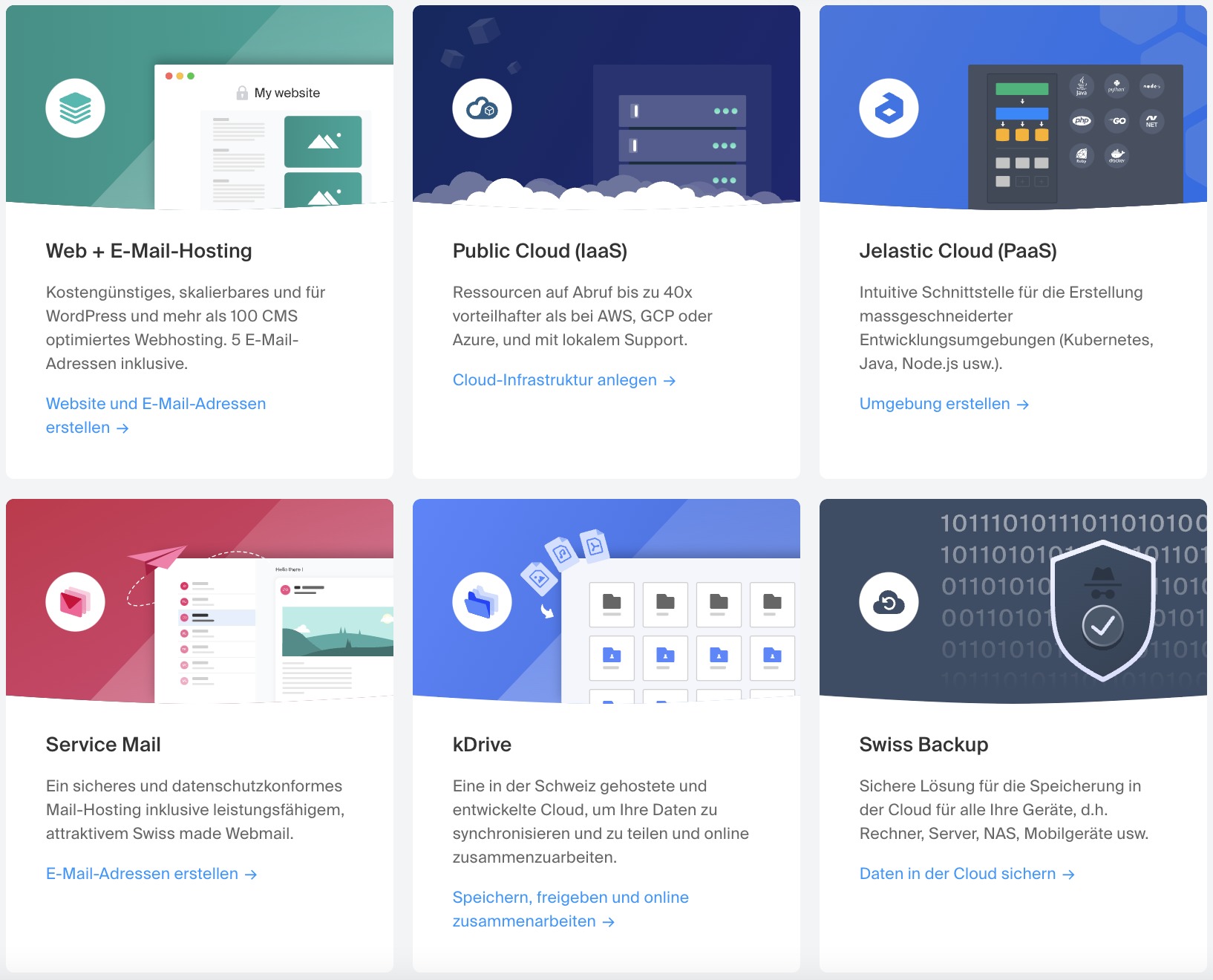Click the Jelastic Cloud logo icon
The width and height of the screenshot is (1213, 980).
coord(889,108)
